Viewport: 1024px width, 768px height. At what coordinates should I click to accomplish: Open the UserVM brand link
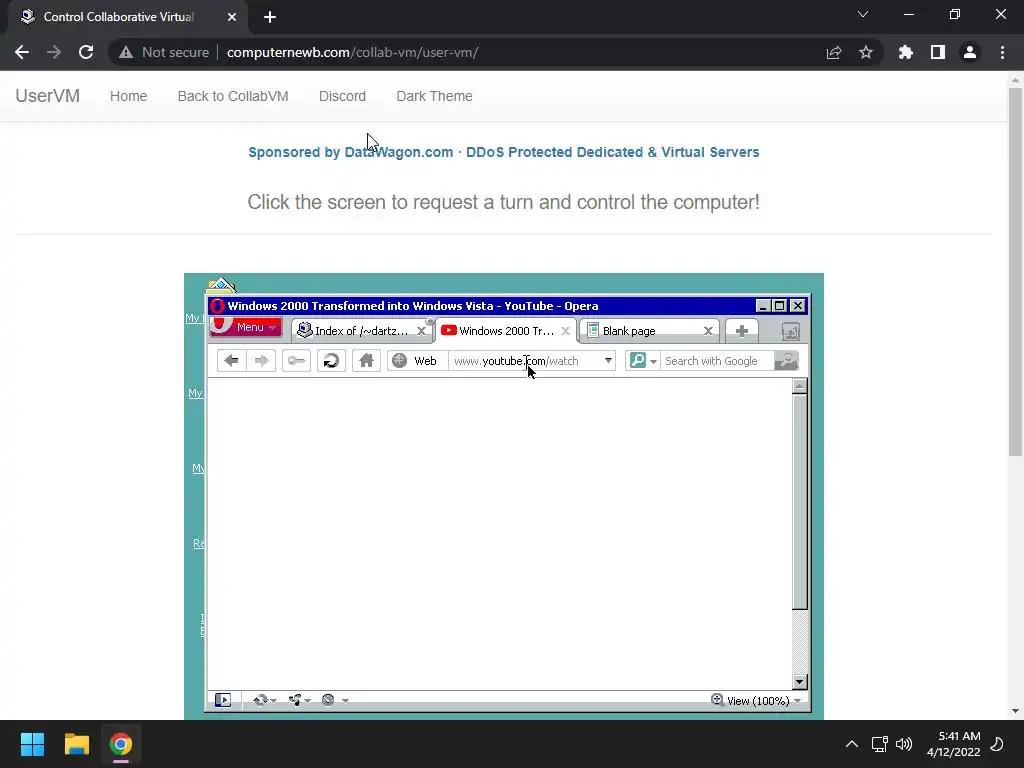(x=48, y=96)
